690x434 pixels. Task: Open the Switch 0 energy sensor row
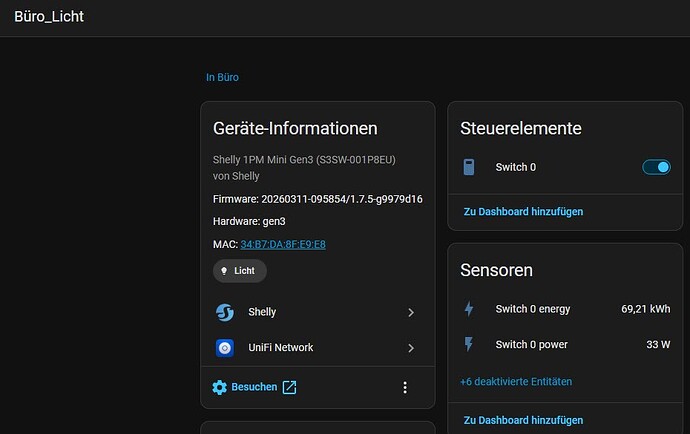(x=565, y=309)
